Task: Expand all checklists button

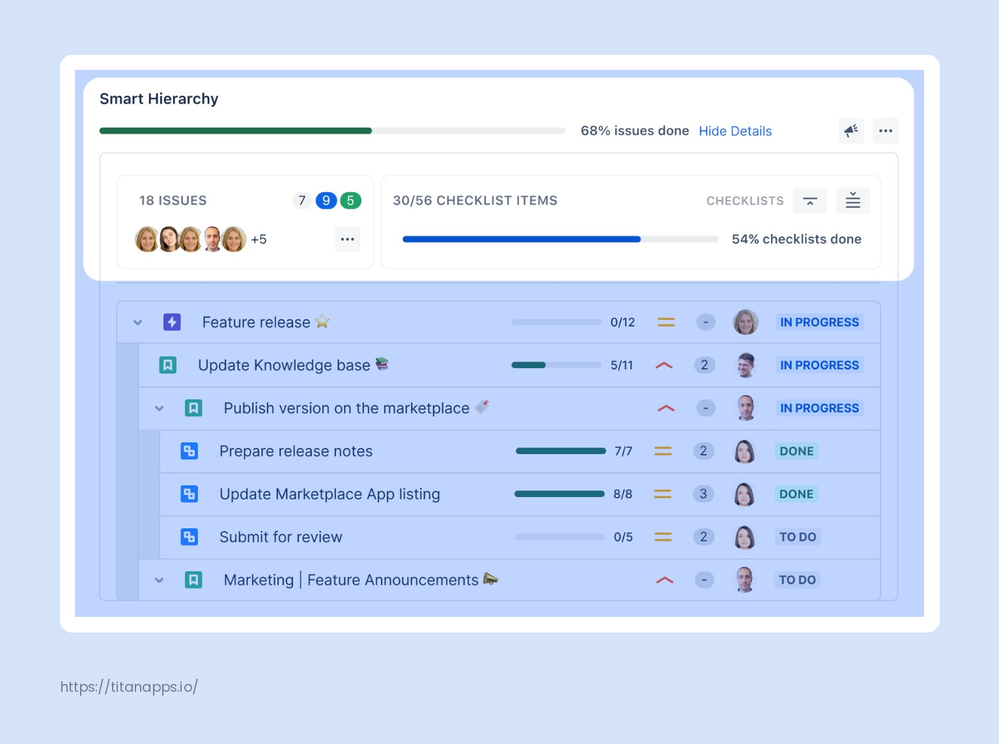Action: (852, 201)
